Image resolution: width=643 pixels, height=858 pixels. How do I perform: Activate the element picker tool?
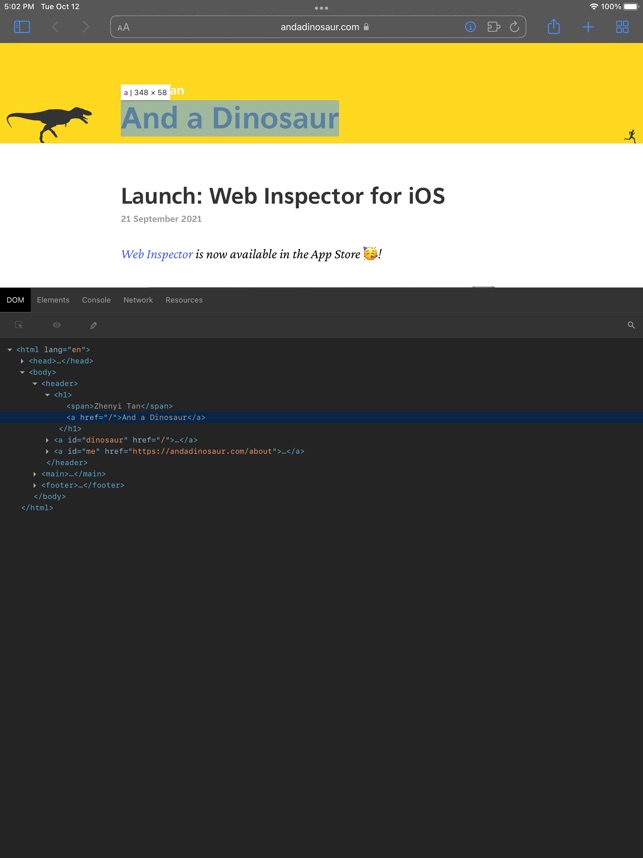point(19,325)
